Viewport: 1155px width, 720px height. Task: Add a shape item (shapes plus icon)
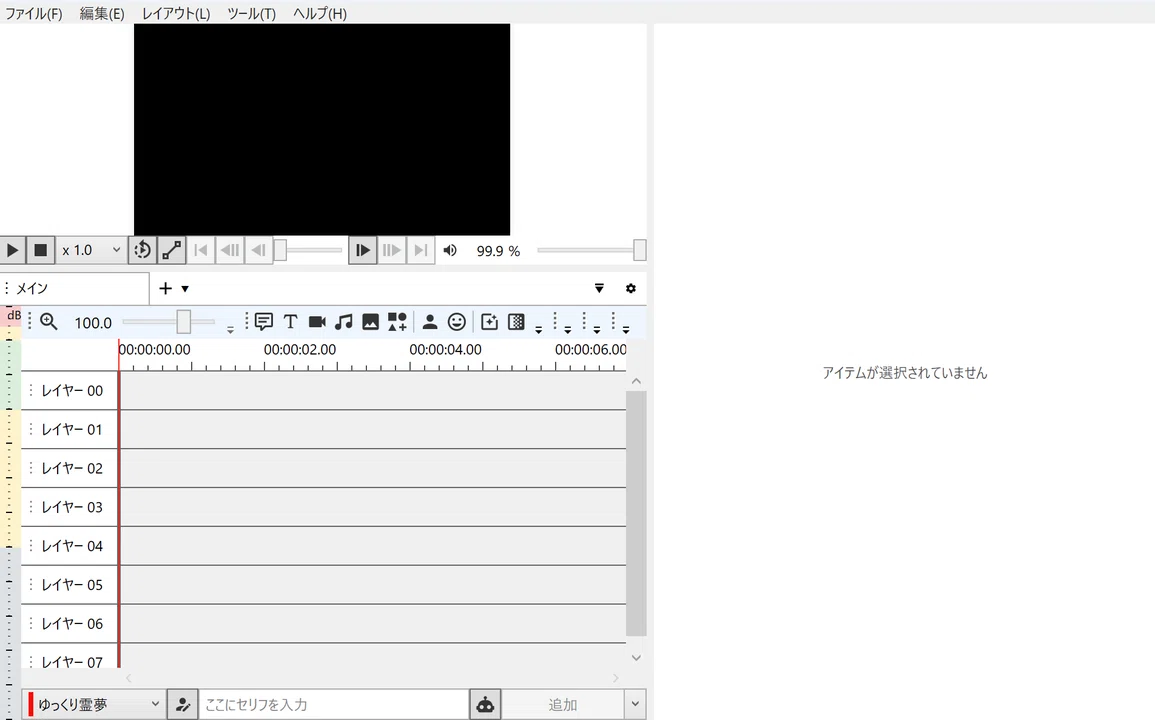point(397,322)
